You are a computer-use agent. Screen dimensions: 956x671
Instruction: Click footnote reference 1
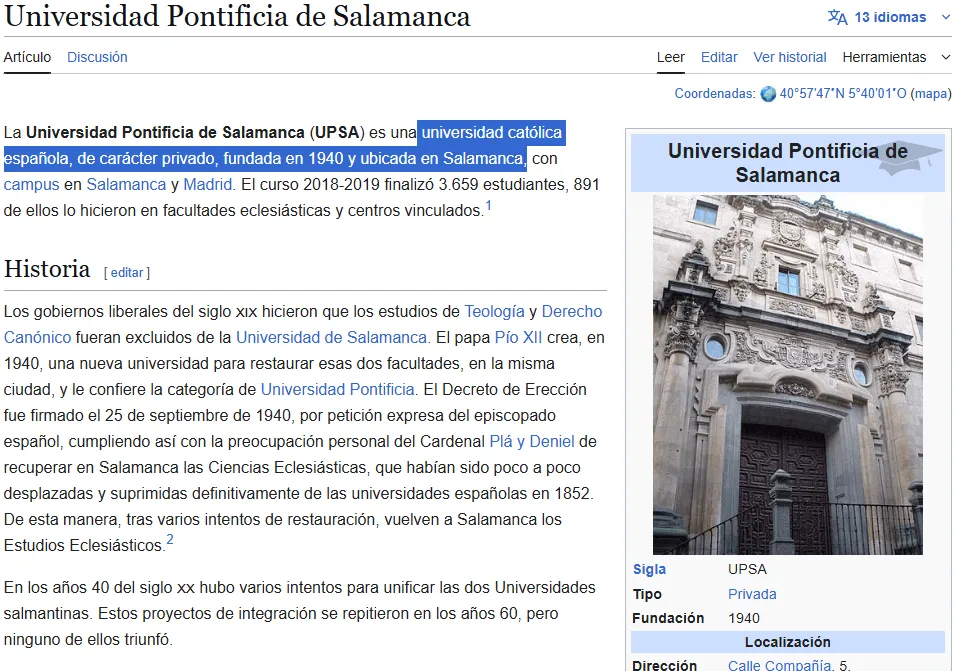pyautogui.click(x=488, y=205)
